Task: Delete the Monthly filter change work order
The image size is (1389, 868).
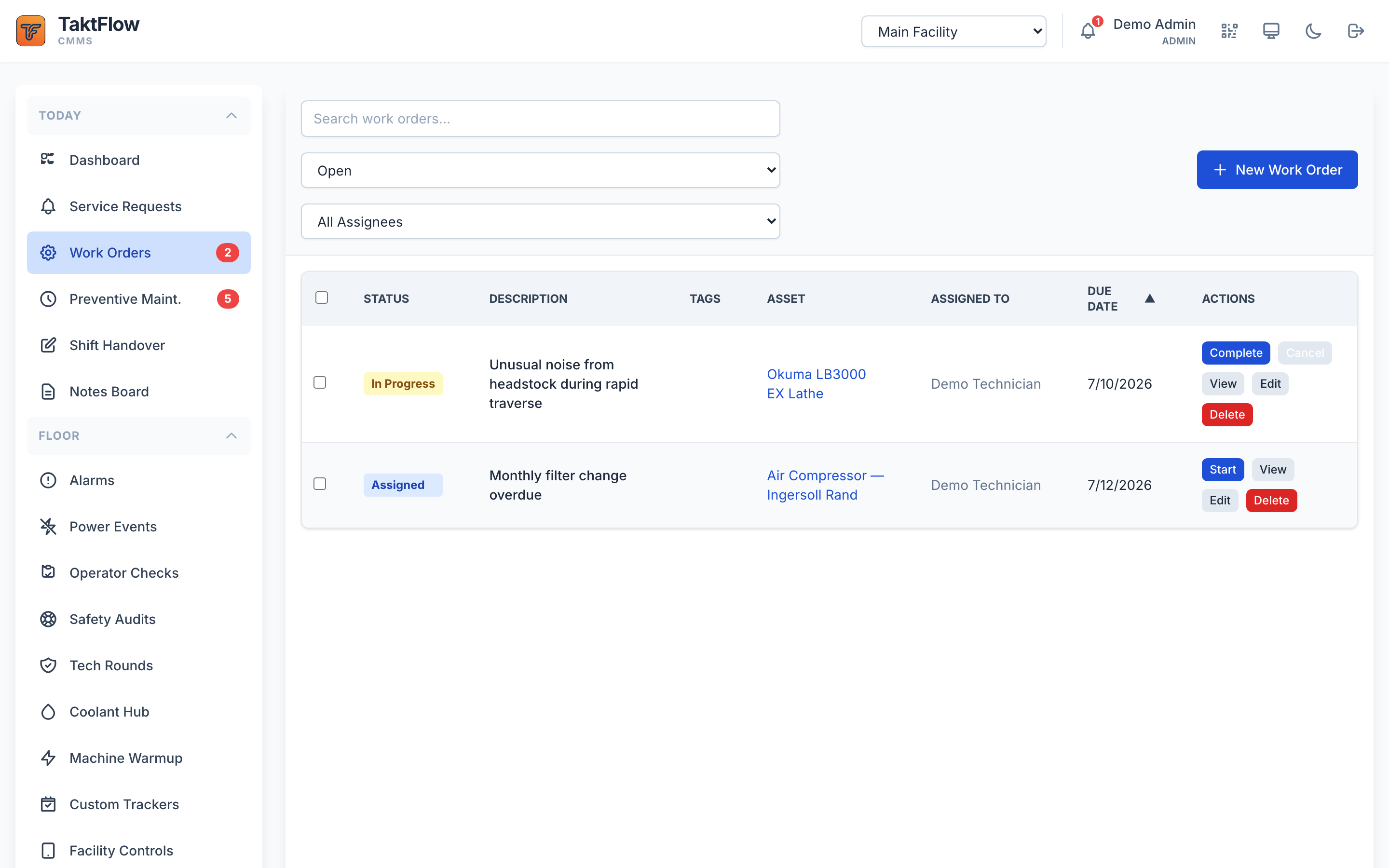Action: (x=1271, y=501)
